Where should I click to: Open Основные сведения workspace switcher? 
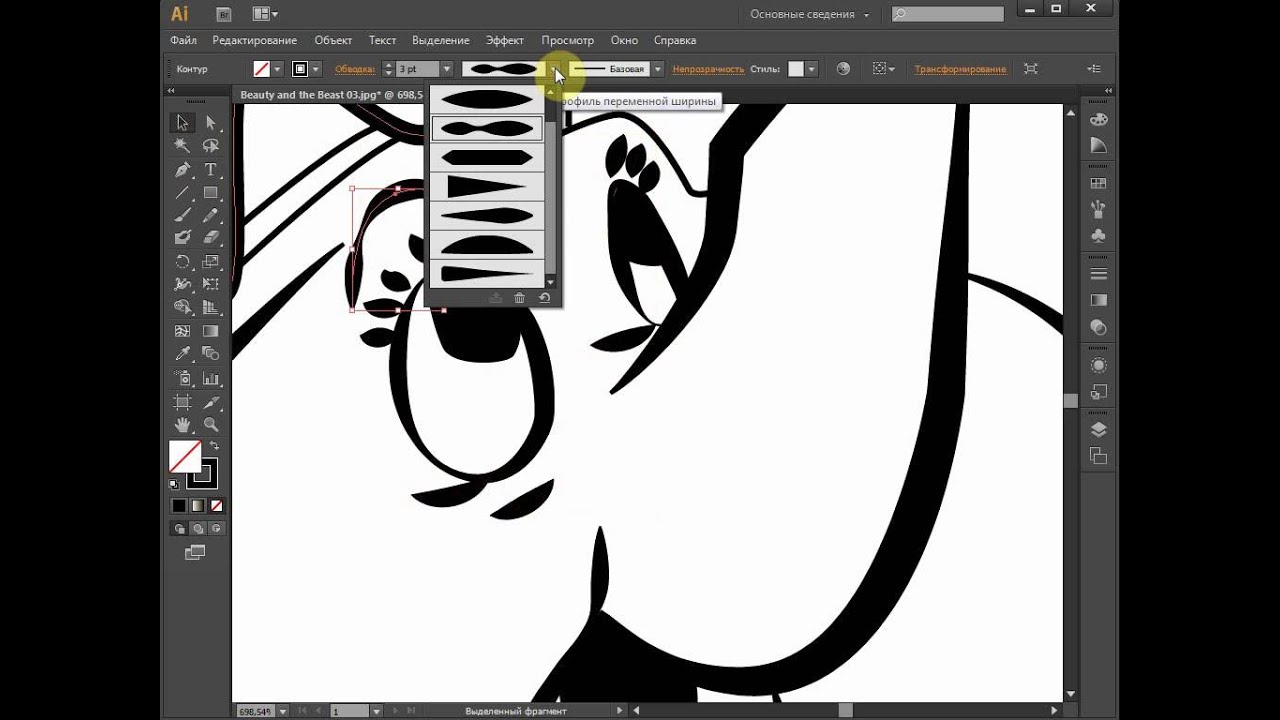tap(809, 14)
